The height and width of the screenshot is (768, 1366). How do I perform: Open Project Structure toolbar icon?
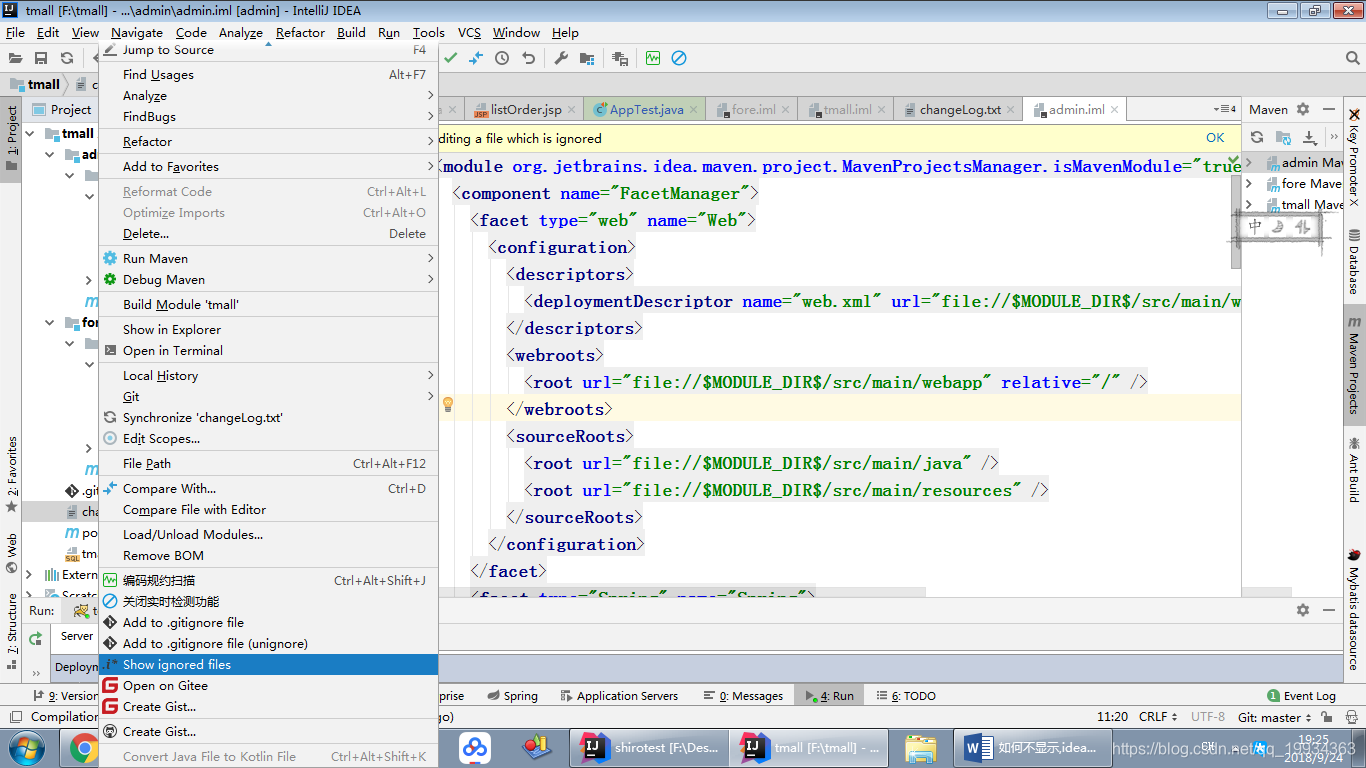coord(587,58)
